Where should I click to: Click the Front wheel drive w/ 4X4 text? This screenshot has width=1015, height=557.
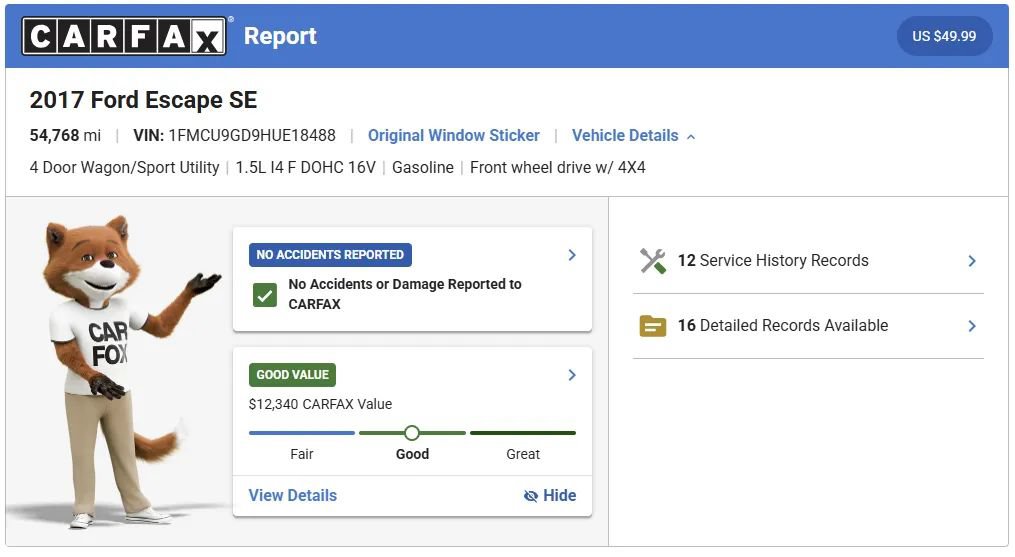[x=557, y=168]
